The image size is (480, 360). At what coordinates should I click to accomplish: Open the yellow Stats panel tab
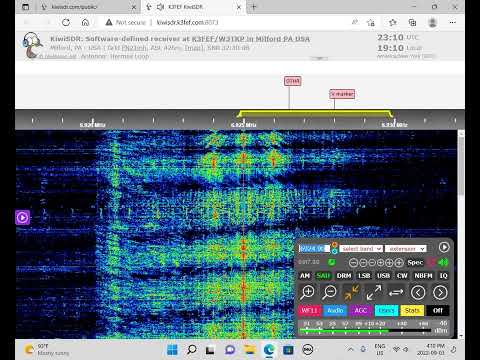pyautogui.click(x=412, y=310)
